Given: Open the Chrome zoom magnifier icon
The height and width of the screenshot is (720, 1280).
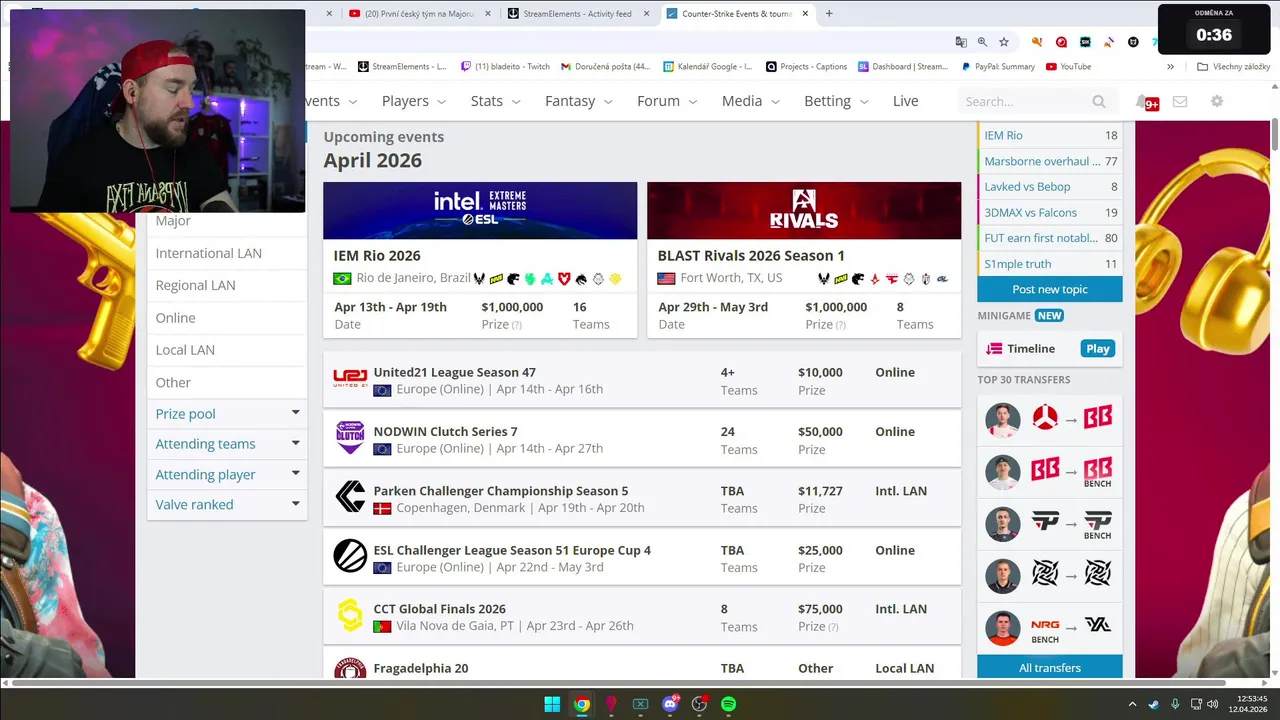Looking at the screenshot, I should point(983,42).
